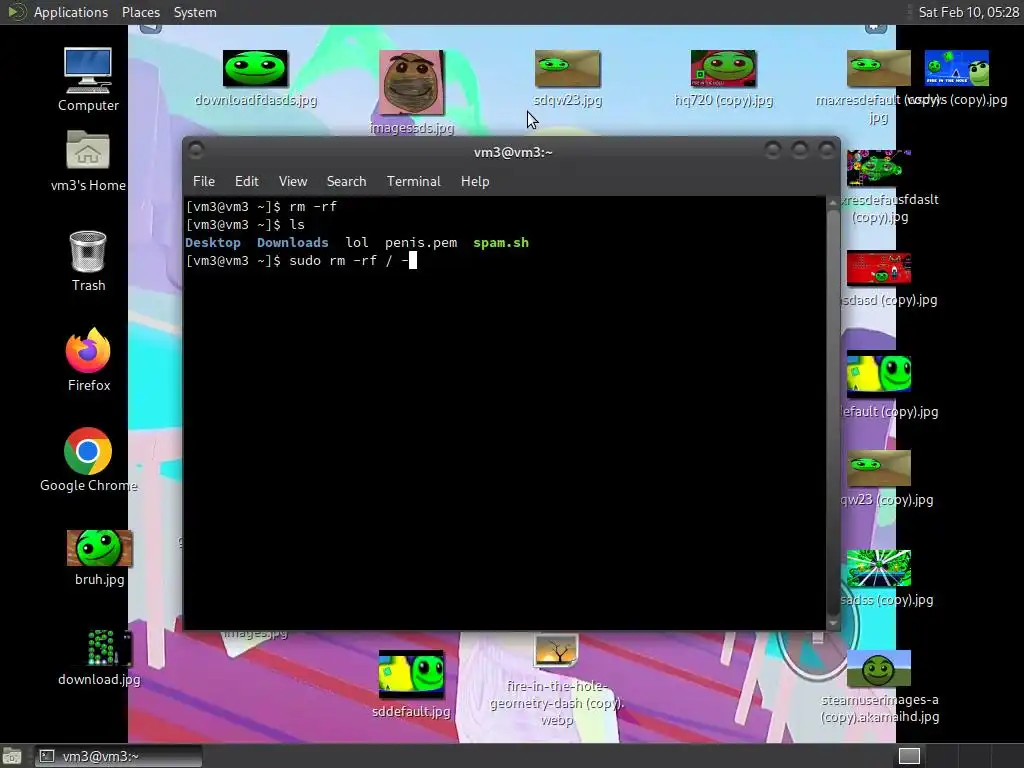Open the terminal window menu button
The width and height of the screenshot is (1024, 768).
(x=196, y=150)
